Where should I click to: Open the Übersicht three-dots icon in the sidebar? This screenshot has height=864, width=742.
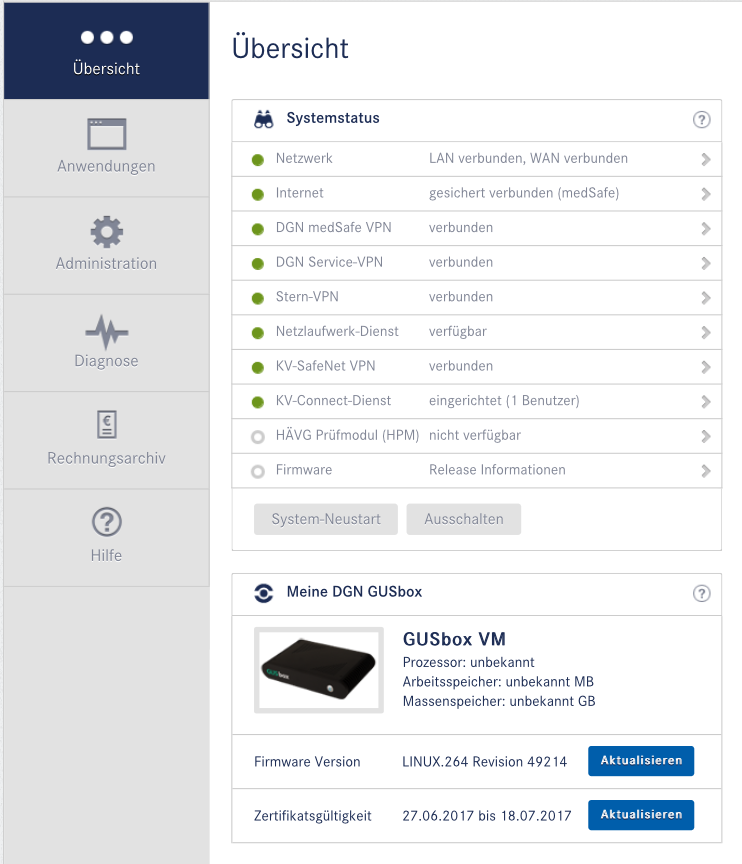(106, 37)
